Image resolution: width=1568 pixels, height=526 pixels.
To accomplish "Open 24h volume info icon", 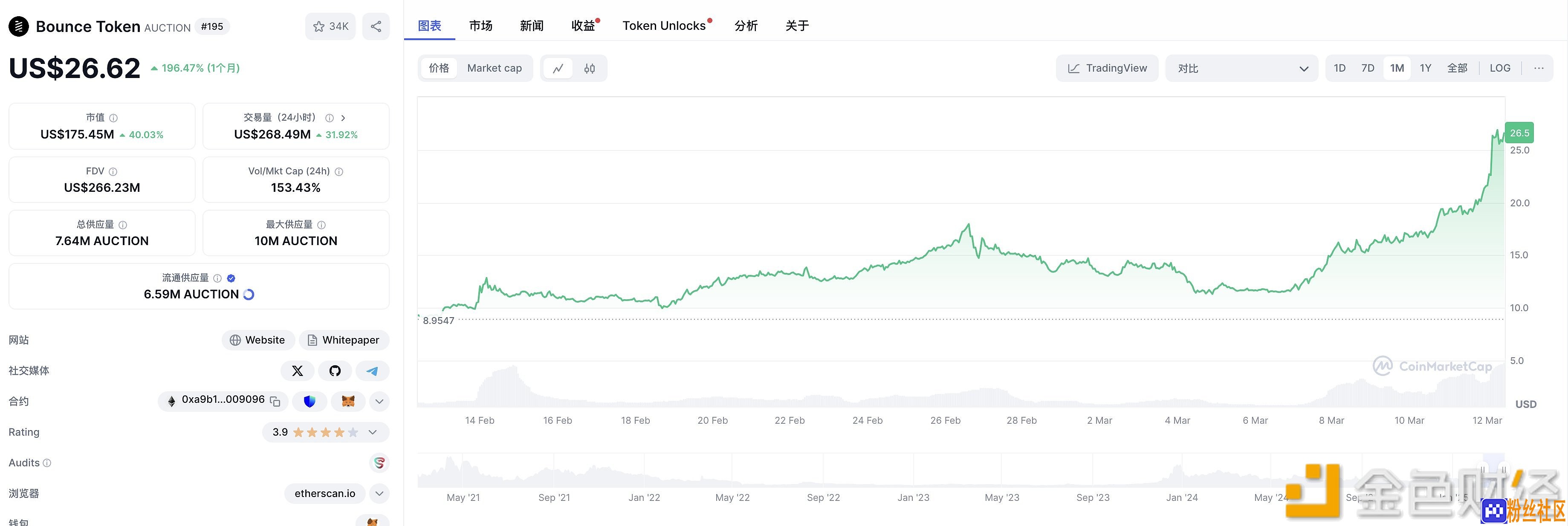I will [329, 118].
